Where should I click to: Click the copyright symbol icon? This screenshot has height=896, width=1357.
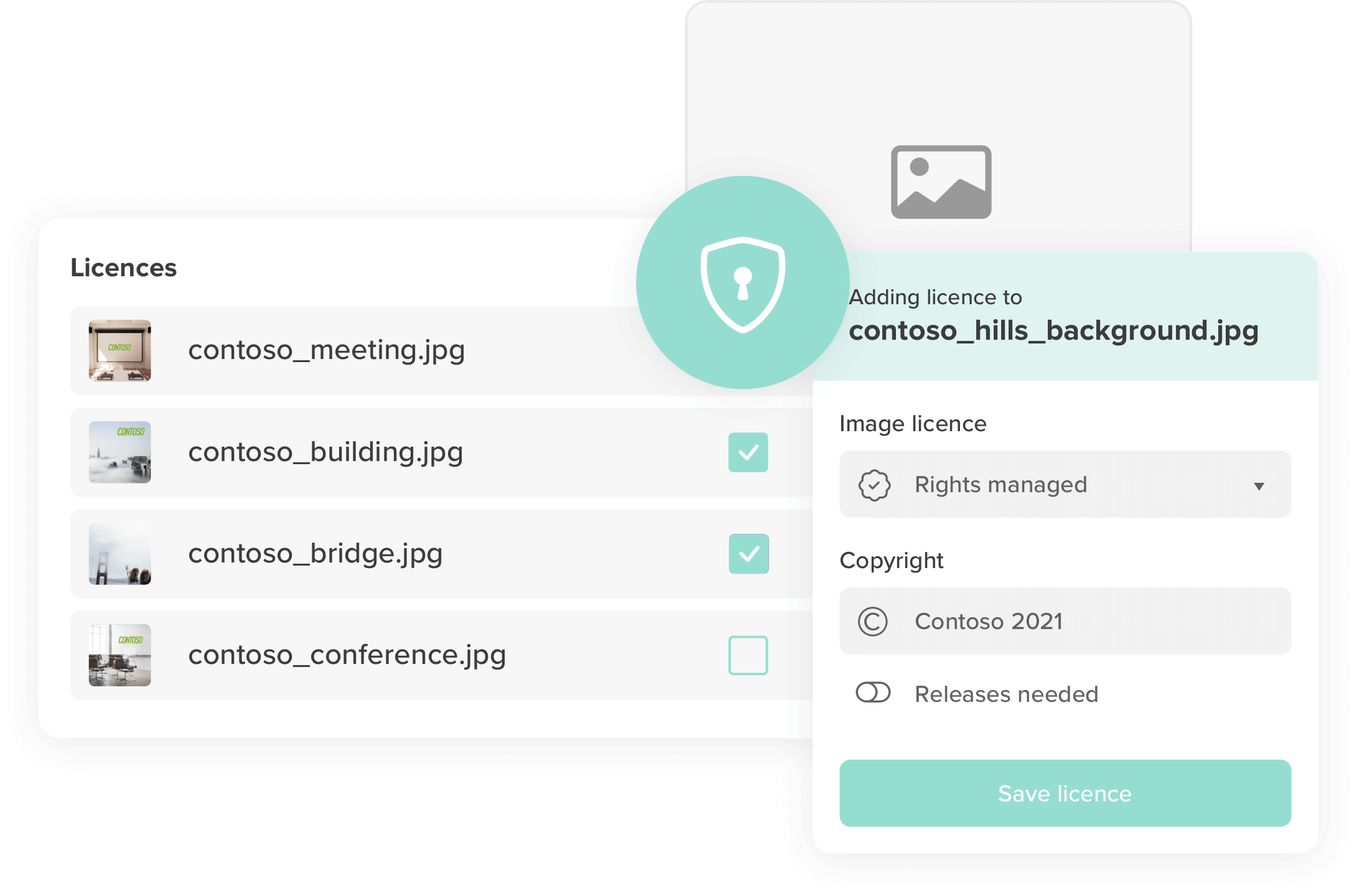[x=873, y=622]
